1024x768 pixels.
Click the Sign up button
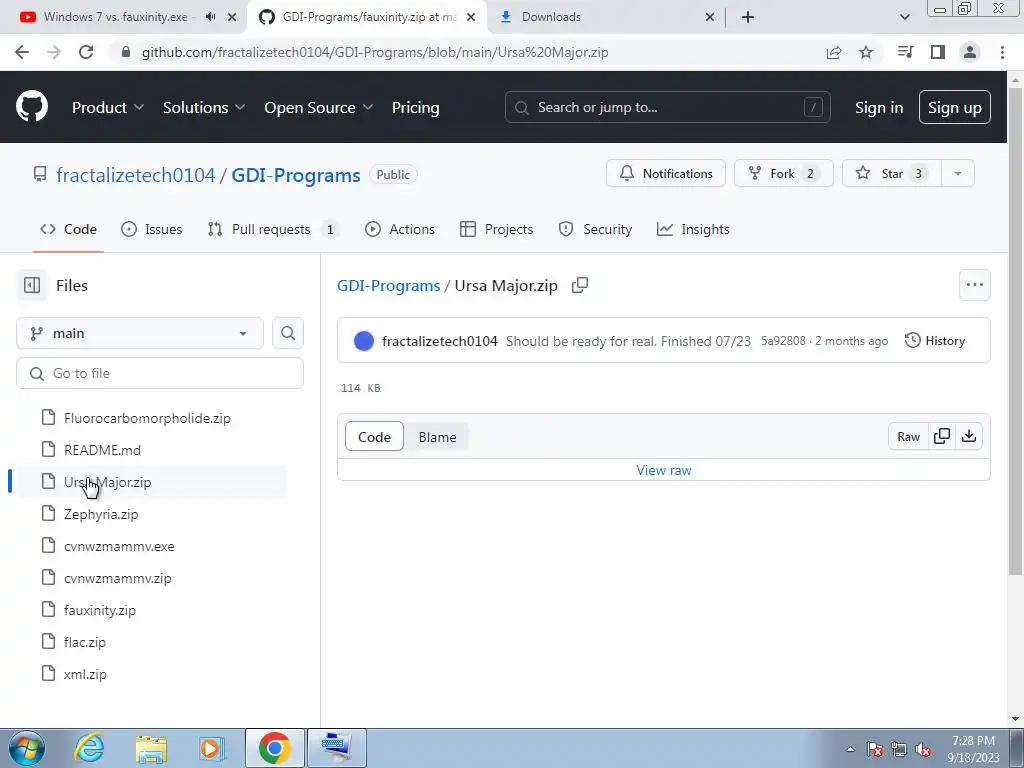pyautogui.click(x=954, y=107)
